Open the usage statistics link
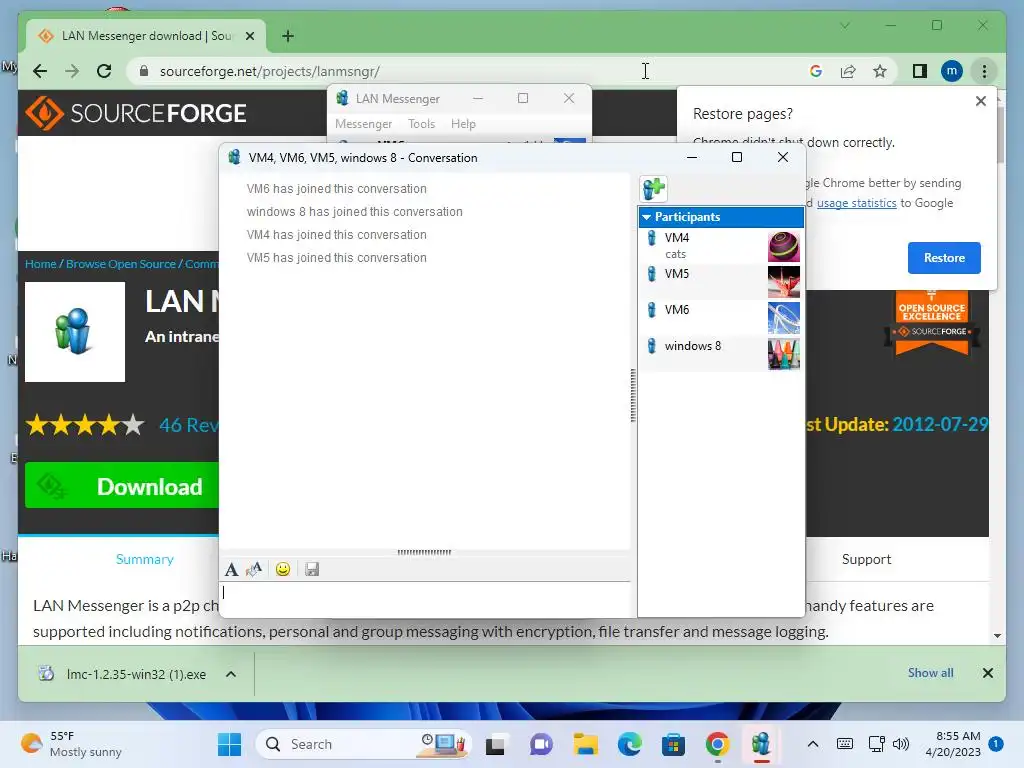Viewport: 1024px width, 768px height. (x=856, y=203)
